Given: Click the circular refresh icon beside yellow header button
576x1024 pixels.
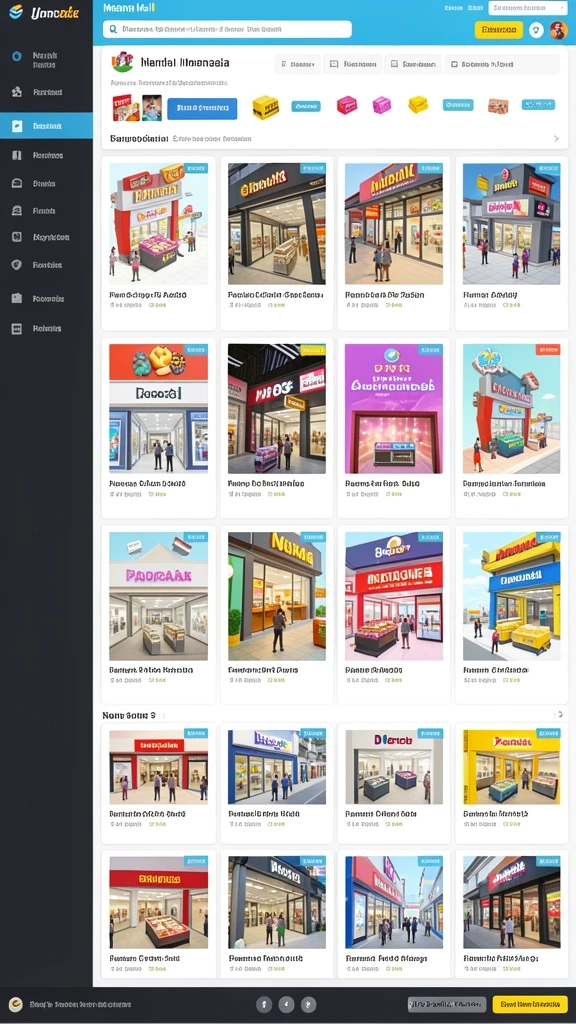Looking at the screenshot, I should point(536,29).
